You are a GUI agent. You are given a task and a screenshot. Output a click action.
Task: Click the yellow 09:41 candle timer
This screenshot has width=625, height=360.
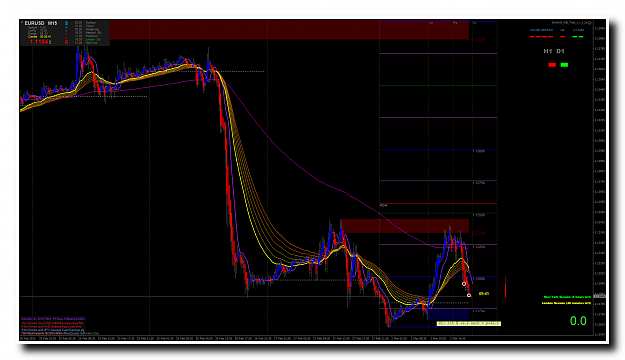(484, 293)
